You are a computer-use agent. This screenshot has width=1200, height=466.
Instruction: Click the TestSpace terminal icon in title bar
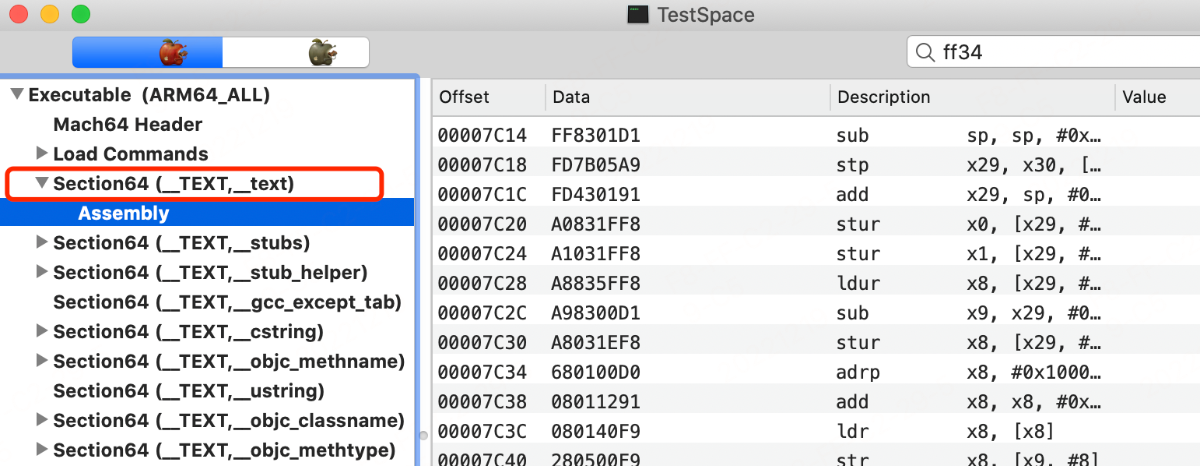click(636, 14)
